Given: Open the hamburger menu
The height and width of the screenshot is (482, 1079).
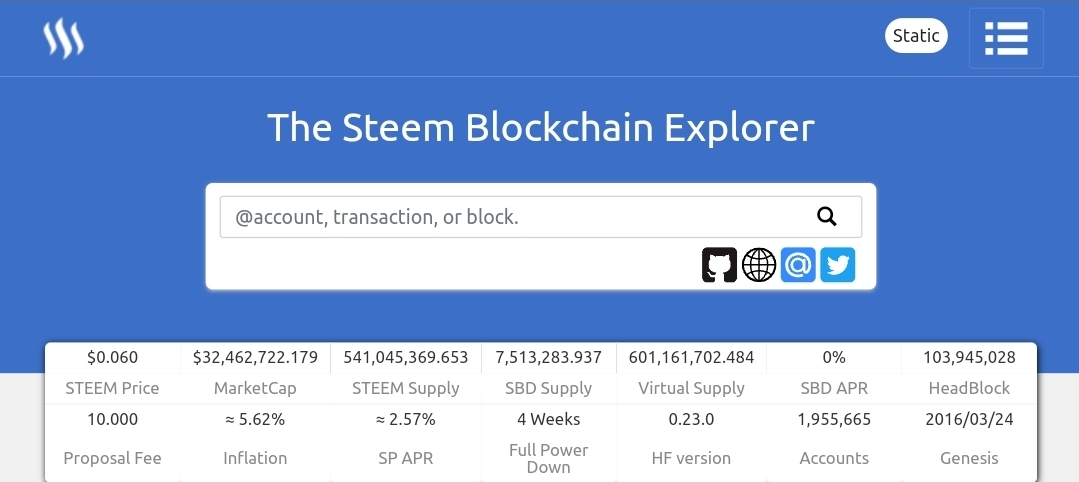Looking at the screenshot, I should click(1006, 38).
